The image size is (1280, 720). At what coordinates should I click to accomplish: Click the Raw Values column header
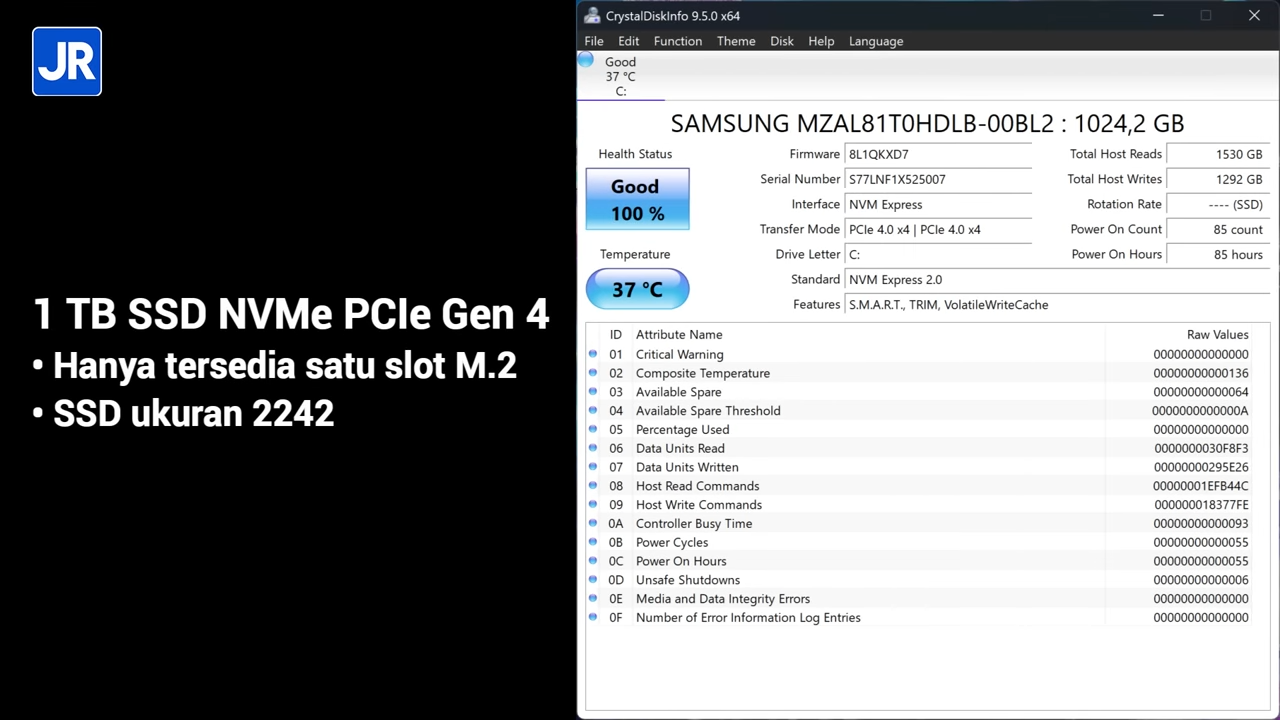pos(1217,335)
